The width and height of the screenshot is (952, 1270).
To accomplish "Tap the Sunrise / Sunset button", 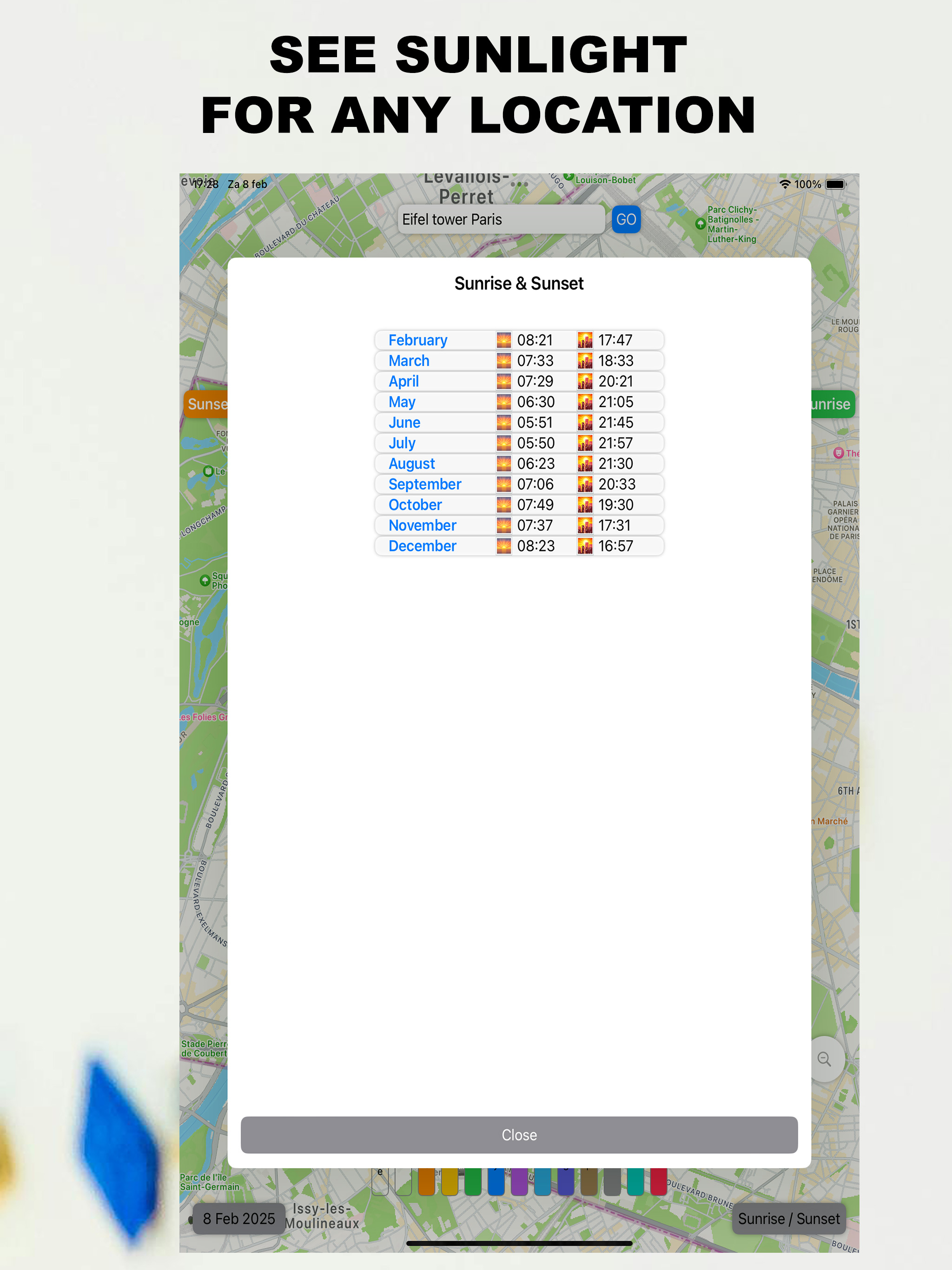I will click(788, 1218).
